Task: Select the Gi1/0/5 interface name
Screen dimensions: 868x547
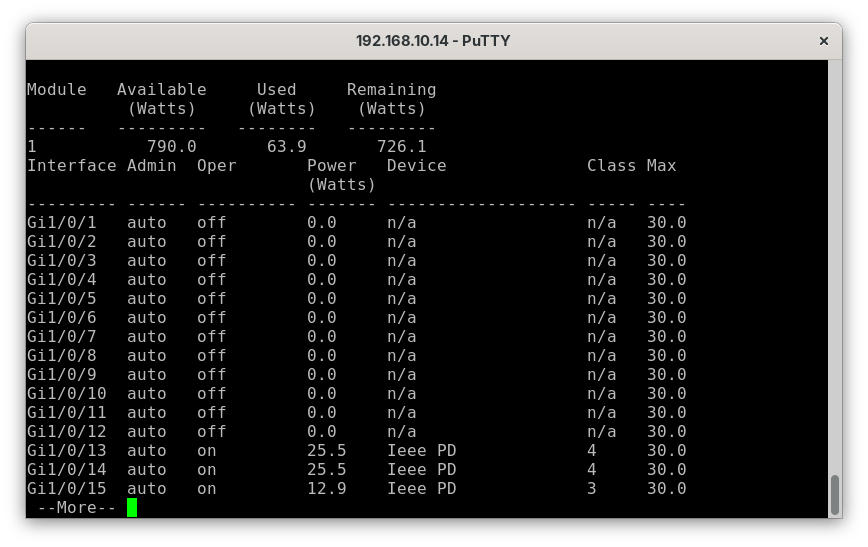Action: coord(61,298)
